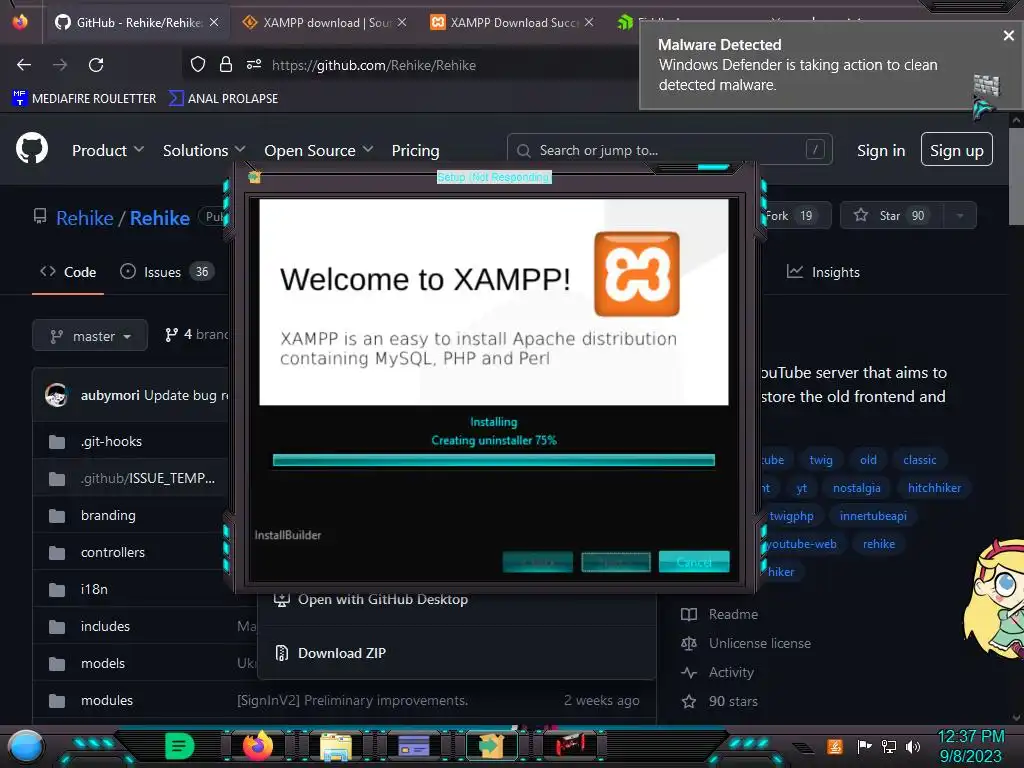The width and height of the screenshot is (1024, 768).
Task: Click the Search or jump to field
Action: 669,150
